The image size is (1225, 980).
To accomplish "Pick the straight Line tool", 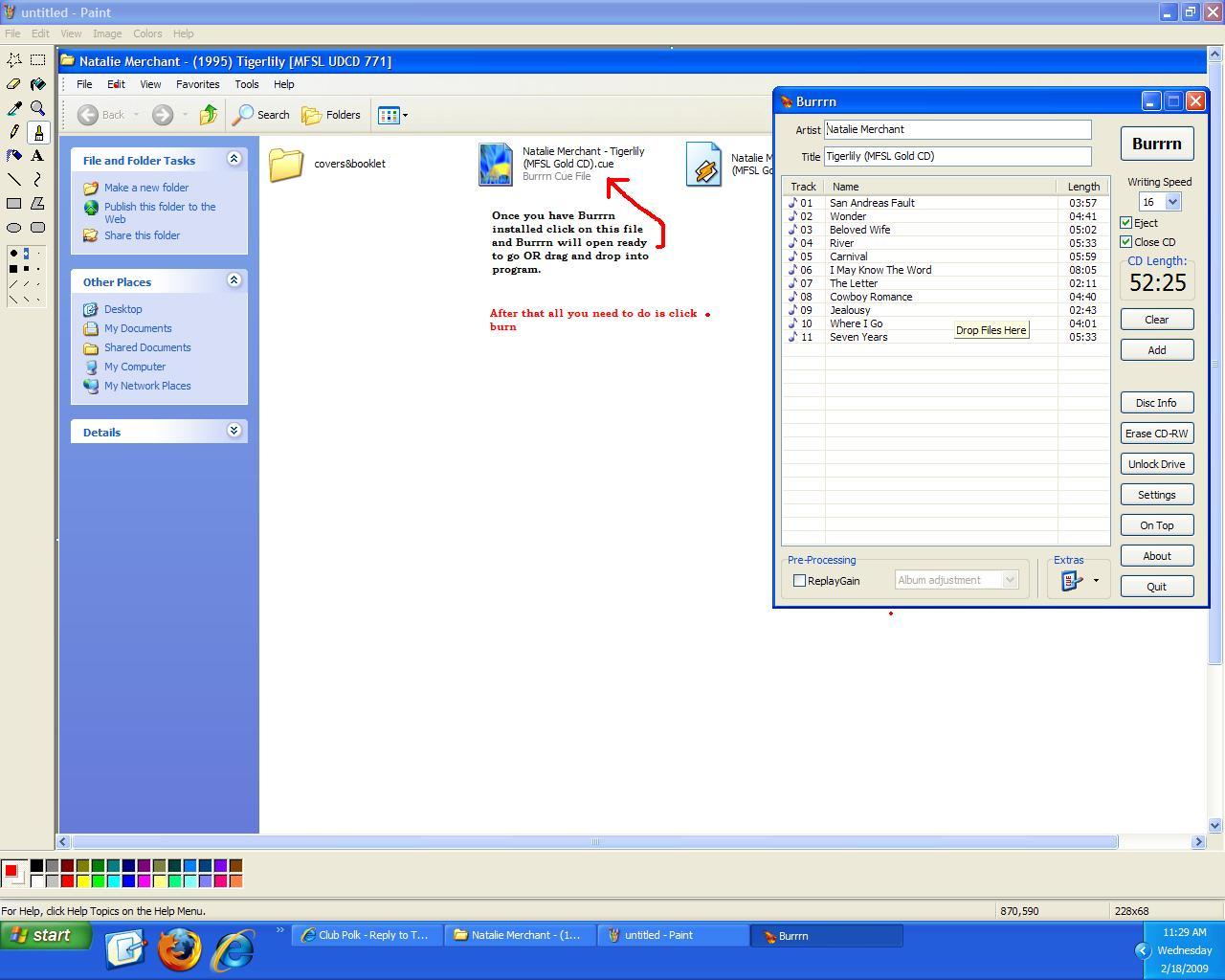I will (x=14, y=179).
